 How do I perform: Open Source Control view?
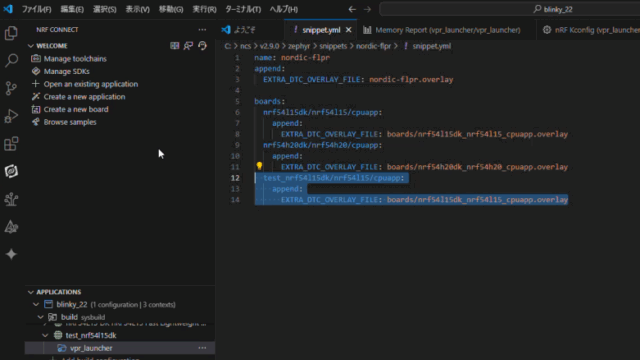coord(11,88)
